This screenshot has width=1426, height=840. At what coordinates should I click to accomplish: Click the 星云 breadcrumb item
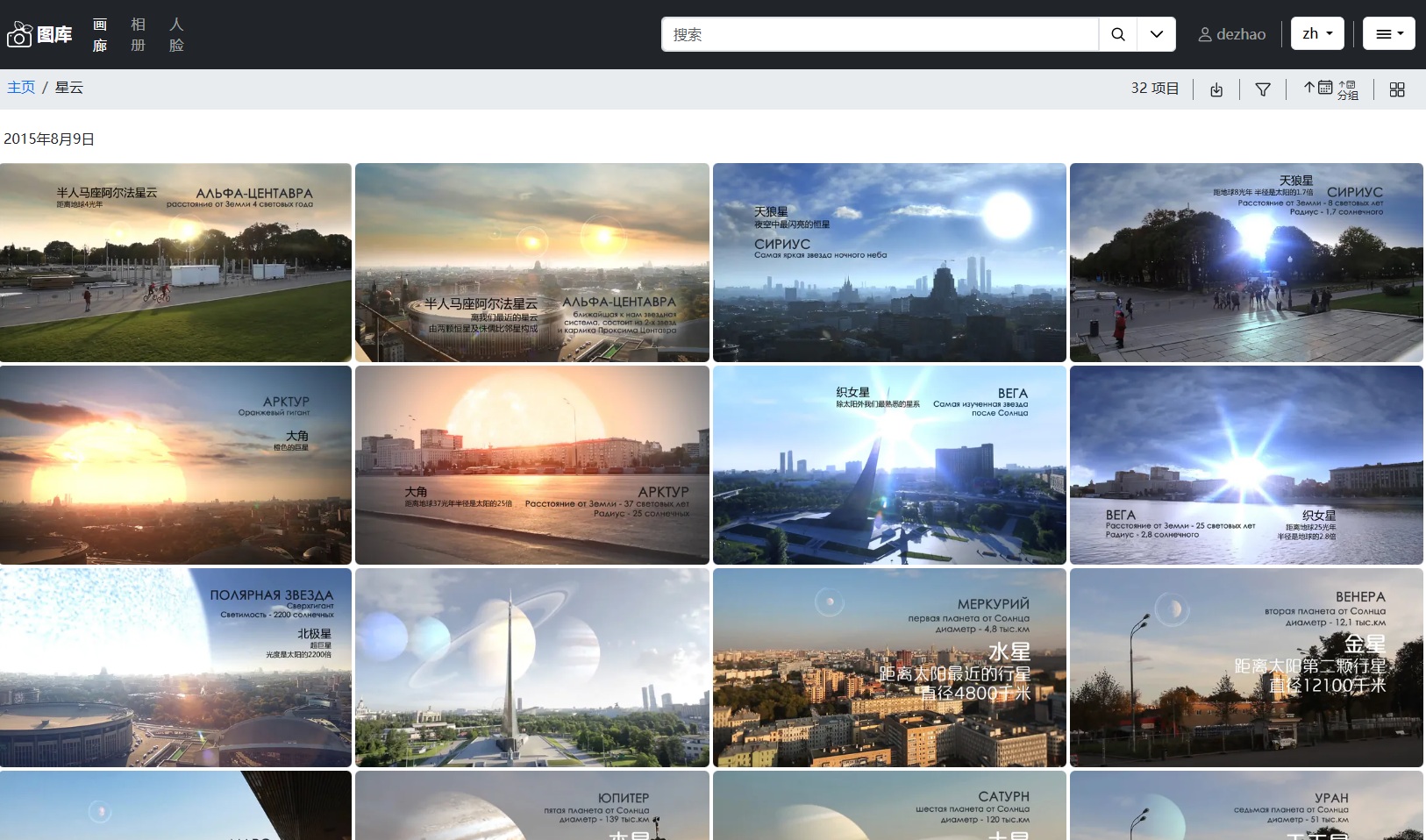[69, 88]
